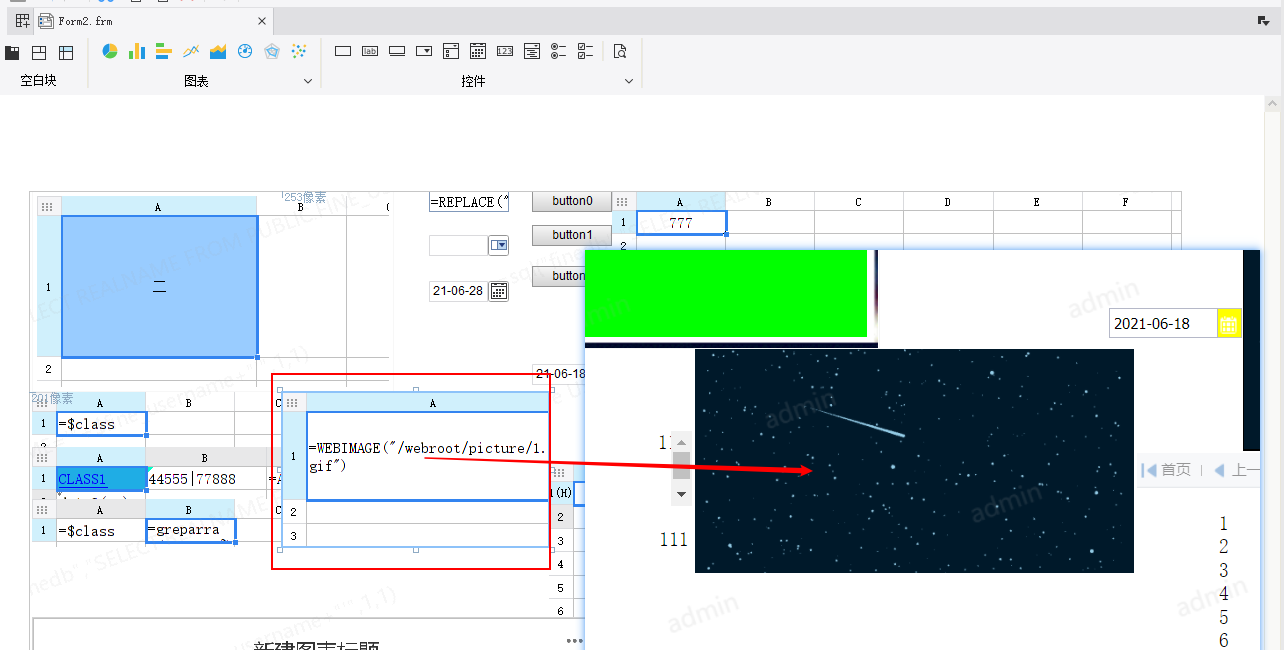Screen dimensions: 1284x650
Task: Select the large blue merged cell in row 1
Action: pos(159,287)
